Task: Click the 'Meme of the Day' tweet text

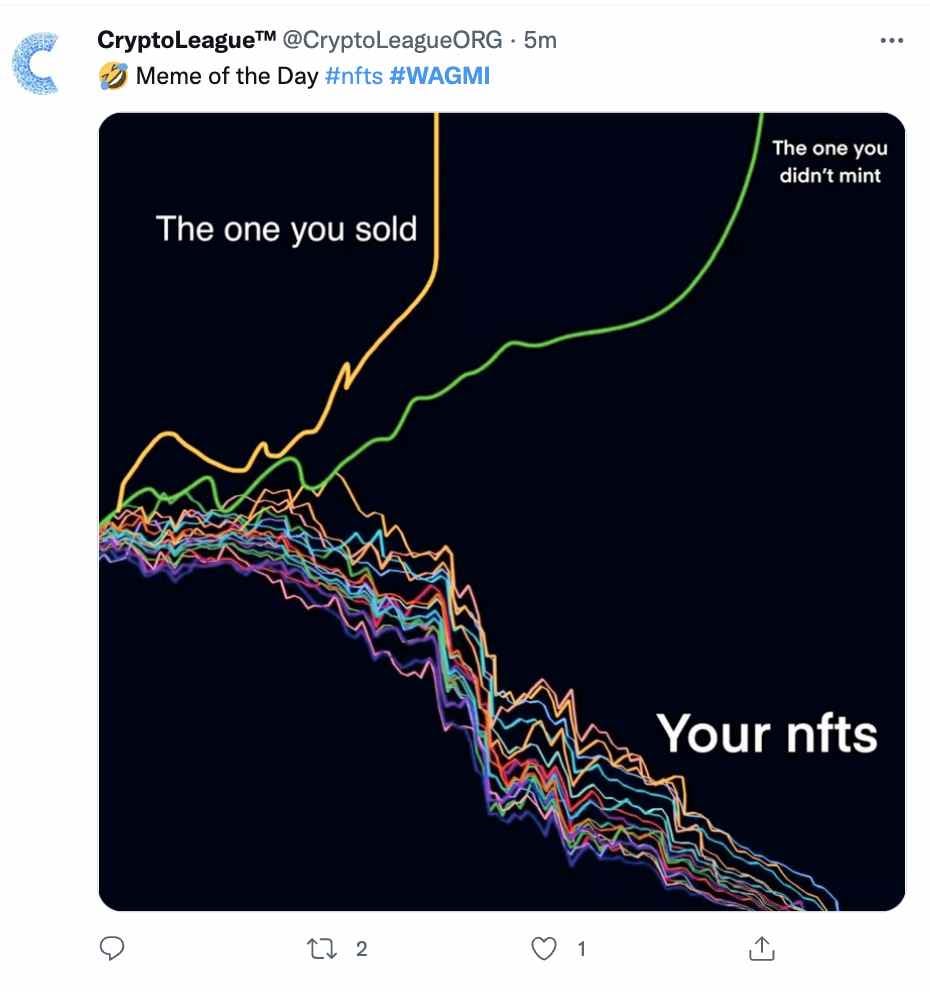Action: [x=226, y=76]
